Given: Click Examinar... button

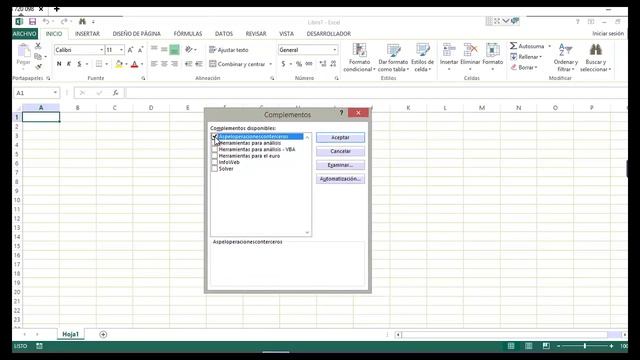Looking at the screenshot, I should click(x=340, y=165).
